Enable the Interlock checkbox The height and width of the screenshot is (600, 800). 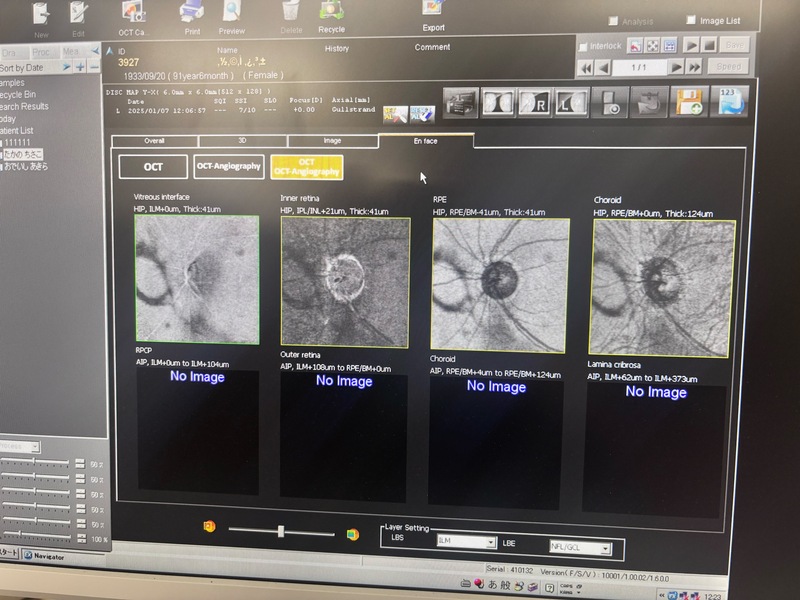coord(584,46)
